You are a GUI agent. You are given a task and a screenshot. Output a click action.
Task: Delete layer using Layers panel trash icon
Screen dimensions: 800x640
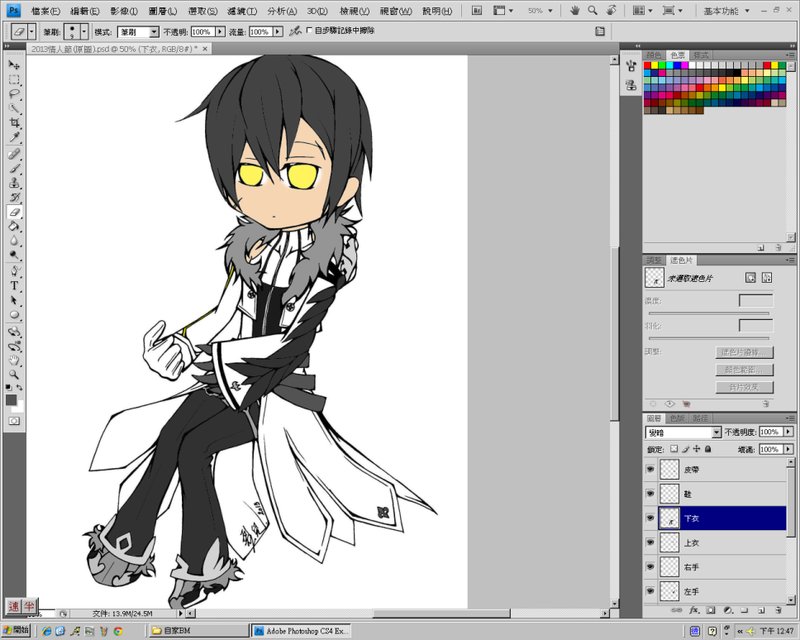pyautogui.click(x=778, y=610)
